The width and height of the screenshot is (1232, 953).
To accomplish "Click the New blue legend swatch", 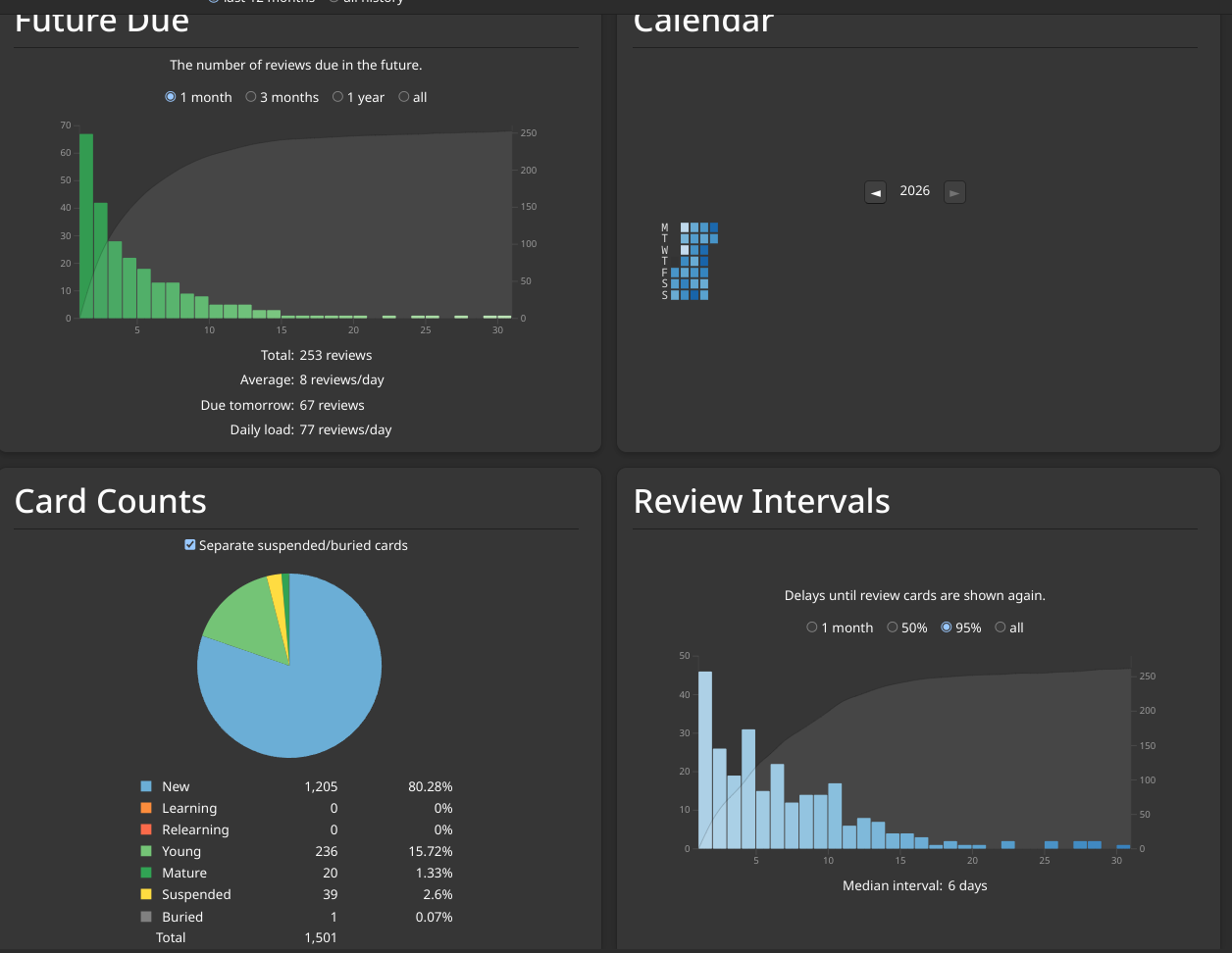I will click(x=146, y=786).
